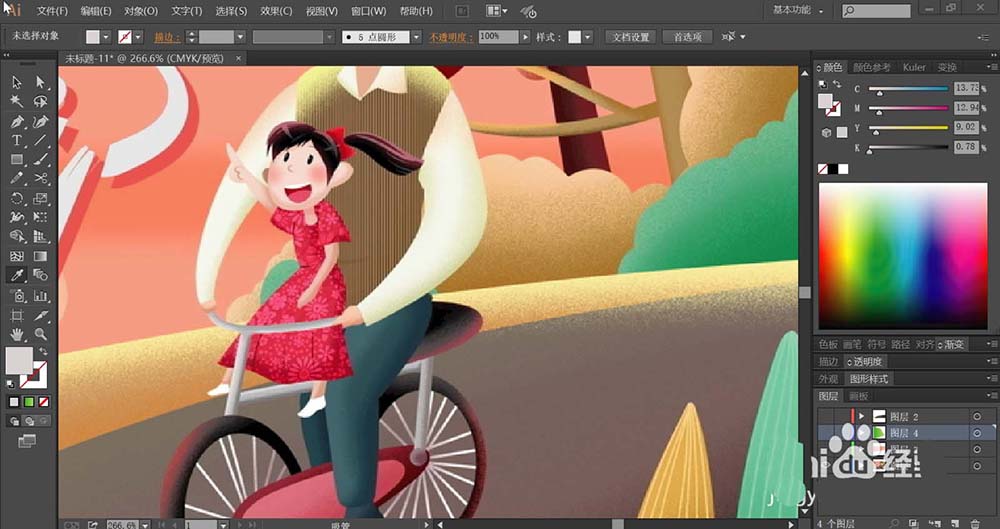Select the Column Graph tool
1000x529 pixels.
[41, 295]
